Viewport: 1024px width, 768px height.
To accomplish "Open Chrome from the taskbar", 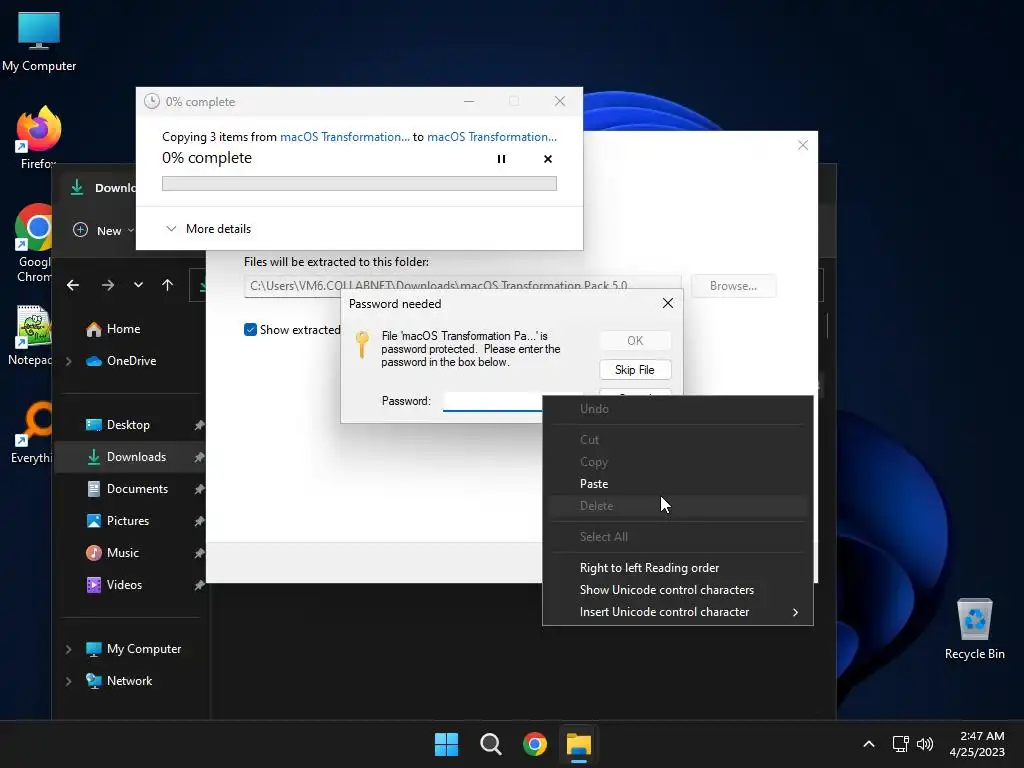I will (534, 744).
